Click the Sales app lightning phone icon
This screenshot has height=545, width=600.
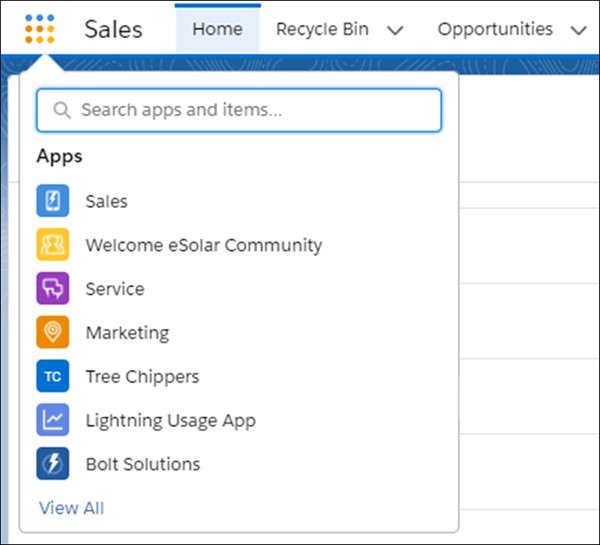53,201
